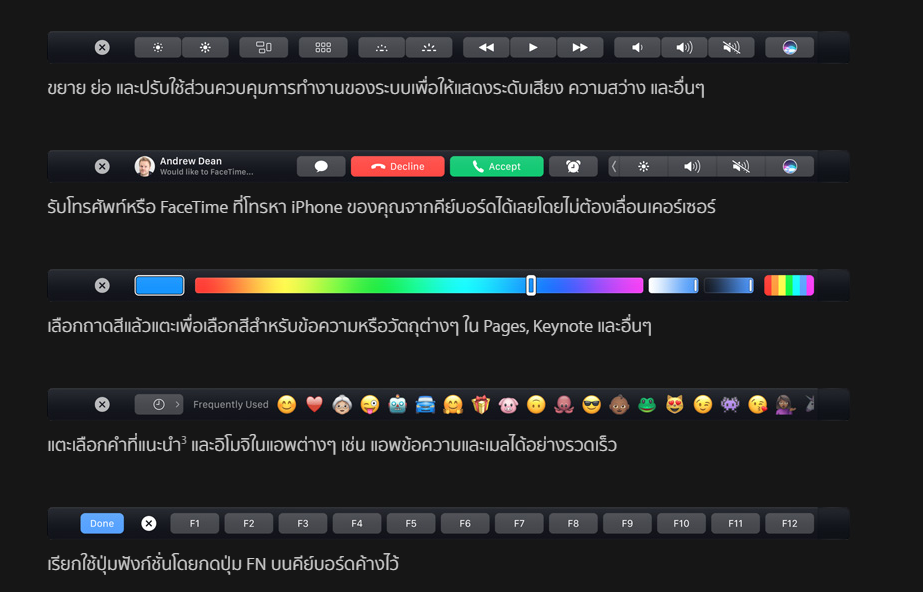Reply with message icon beside Decline

321,166
